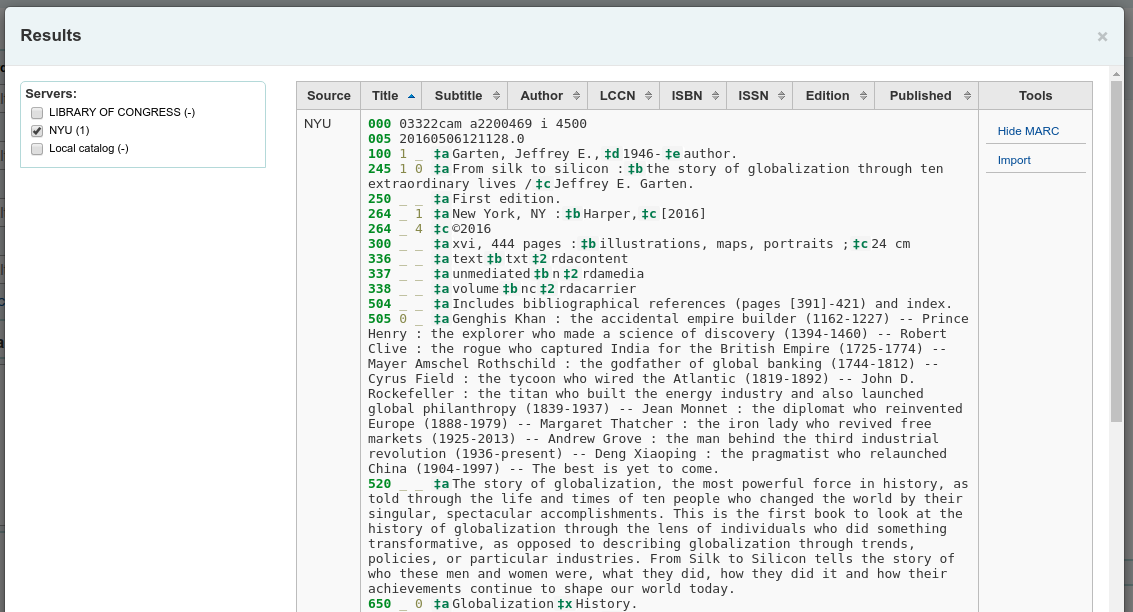This screenshot has height=612, width=1133.
Task: Sort results by the Published header
Action: 920,96
